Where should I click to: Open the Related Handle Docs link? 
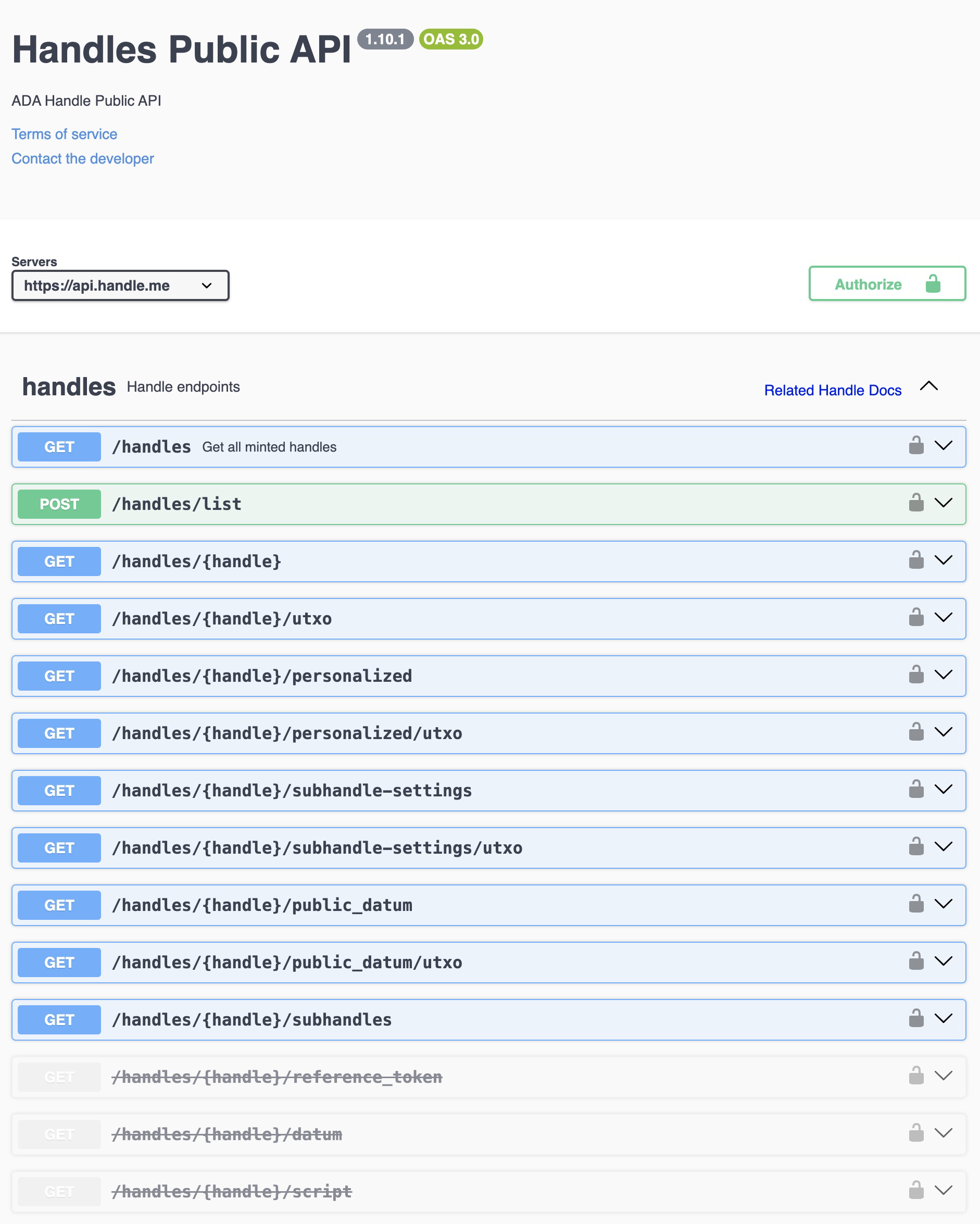click(833, 391)
